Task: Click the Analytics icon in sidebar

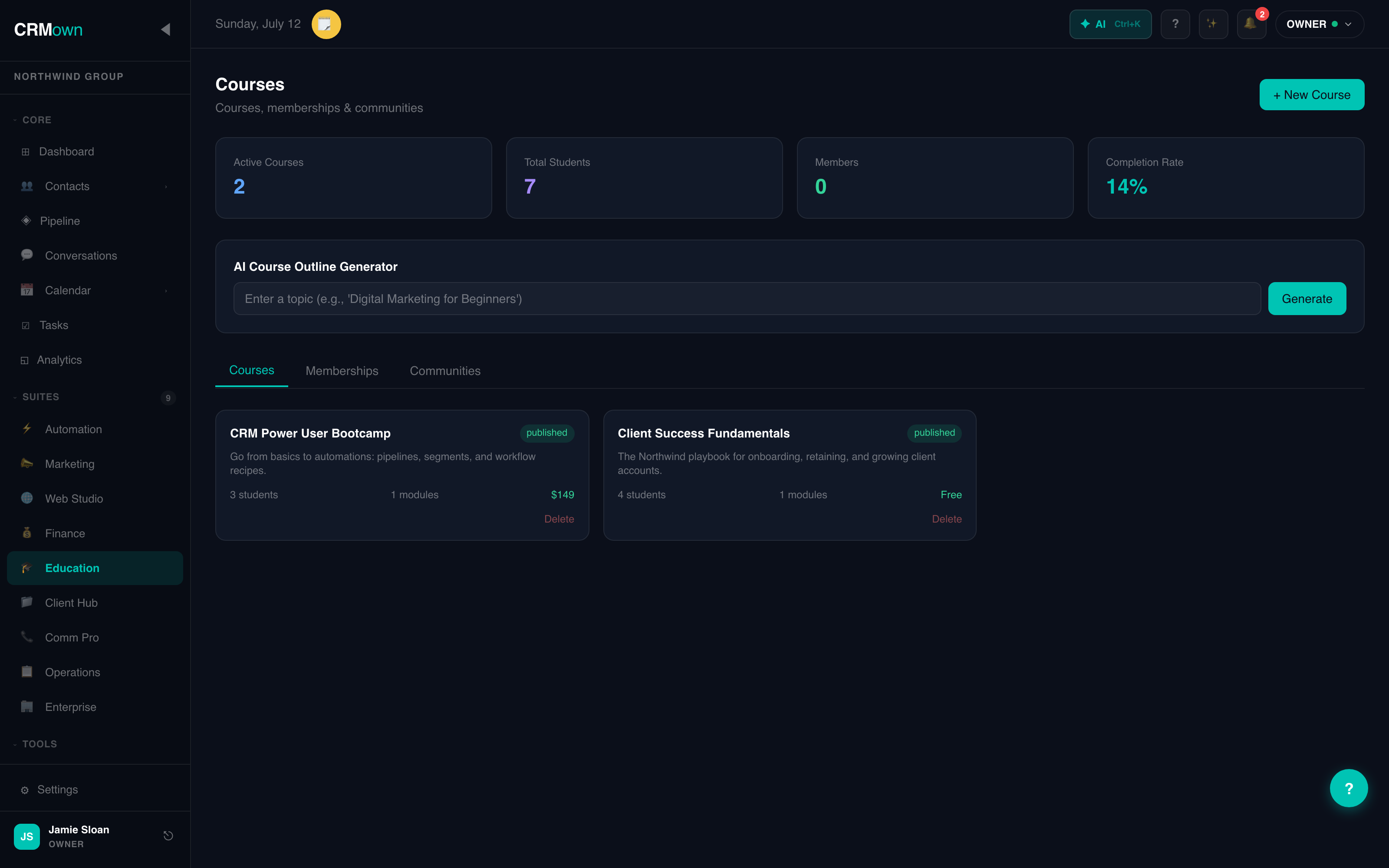Action: coord(25,361)
